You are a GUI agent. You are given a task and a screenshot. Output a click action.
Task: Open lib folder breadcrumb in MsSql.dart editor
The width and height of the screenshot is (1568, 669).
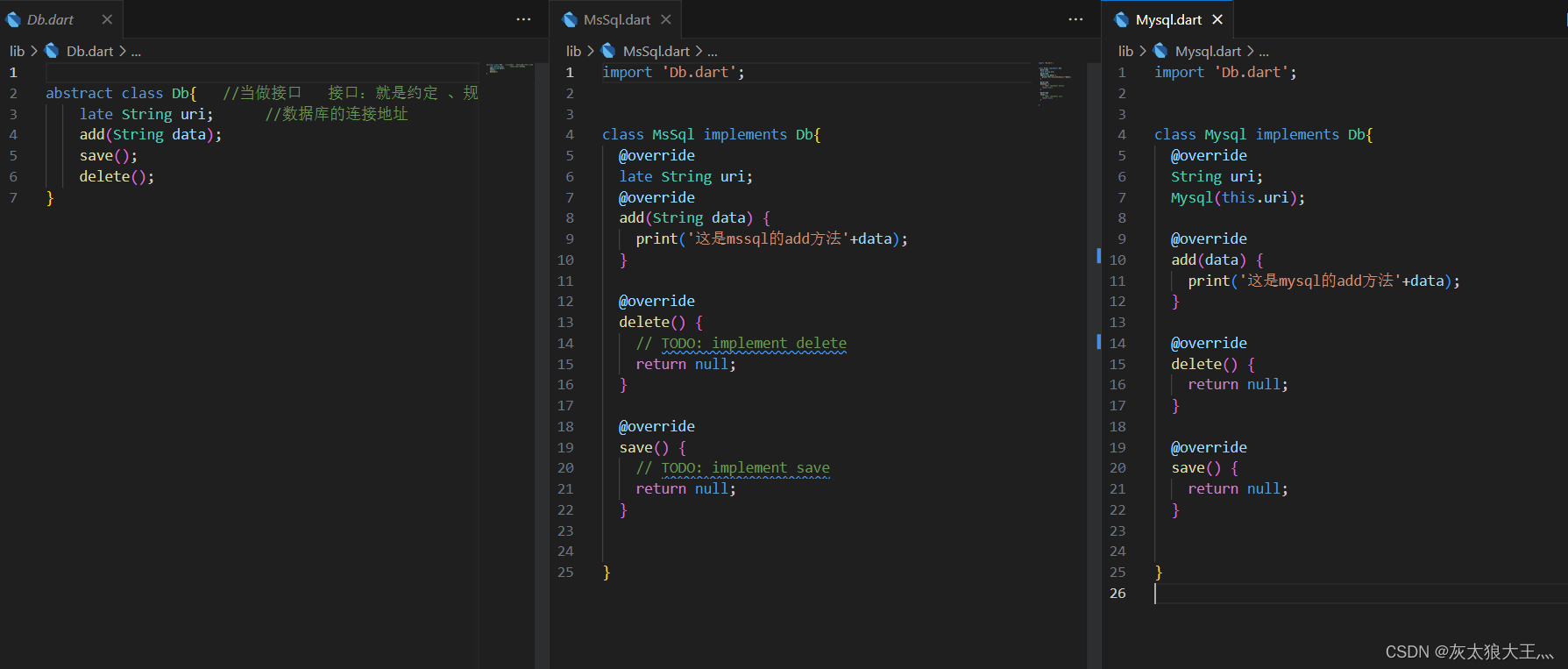pyautogui.click(x=573, y=51)
